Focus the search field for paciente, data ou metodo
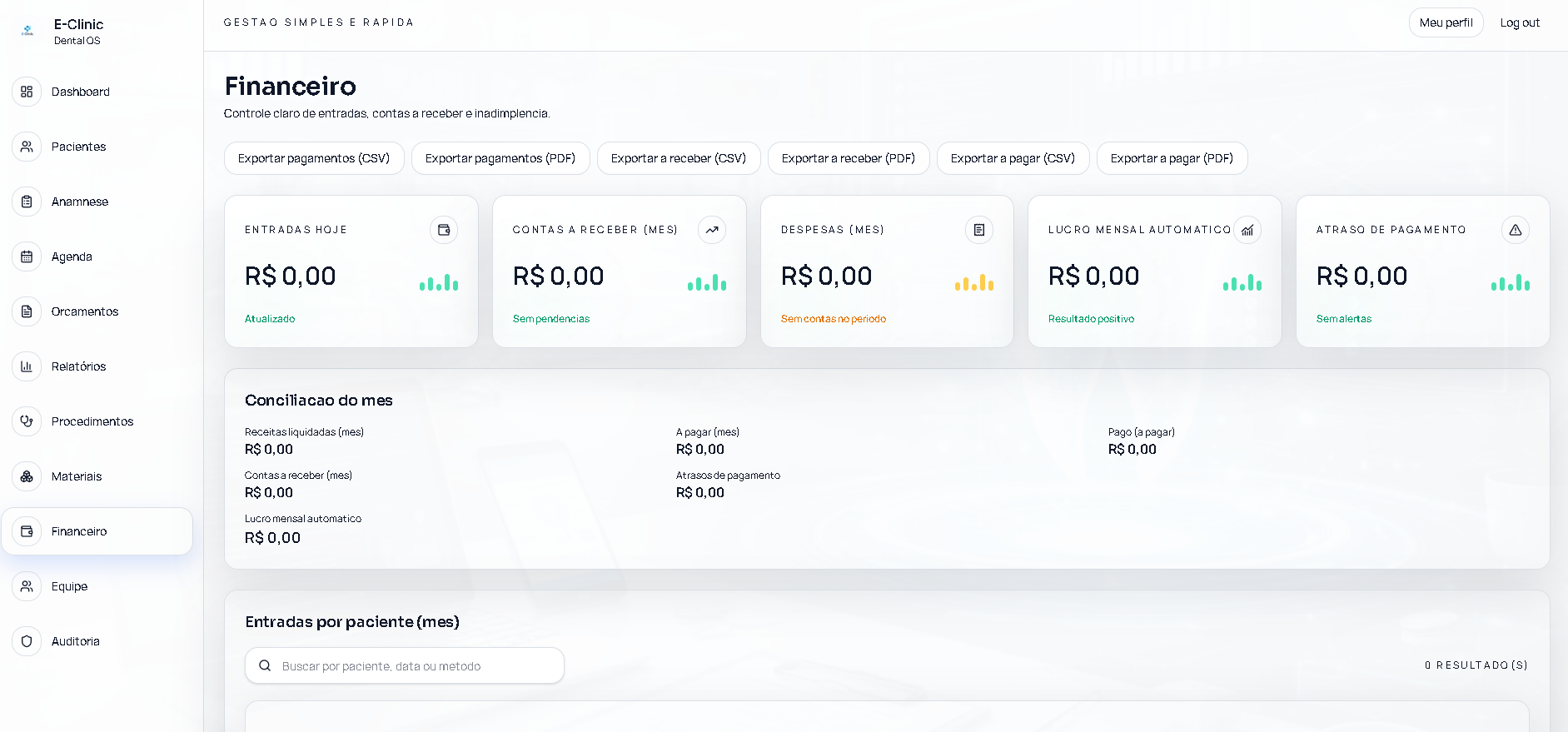 [405, 666]
